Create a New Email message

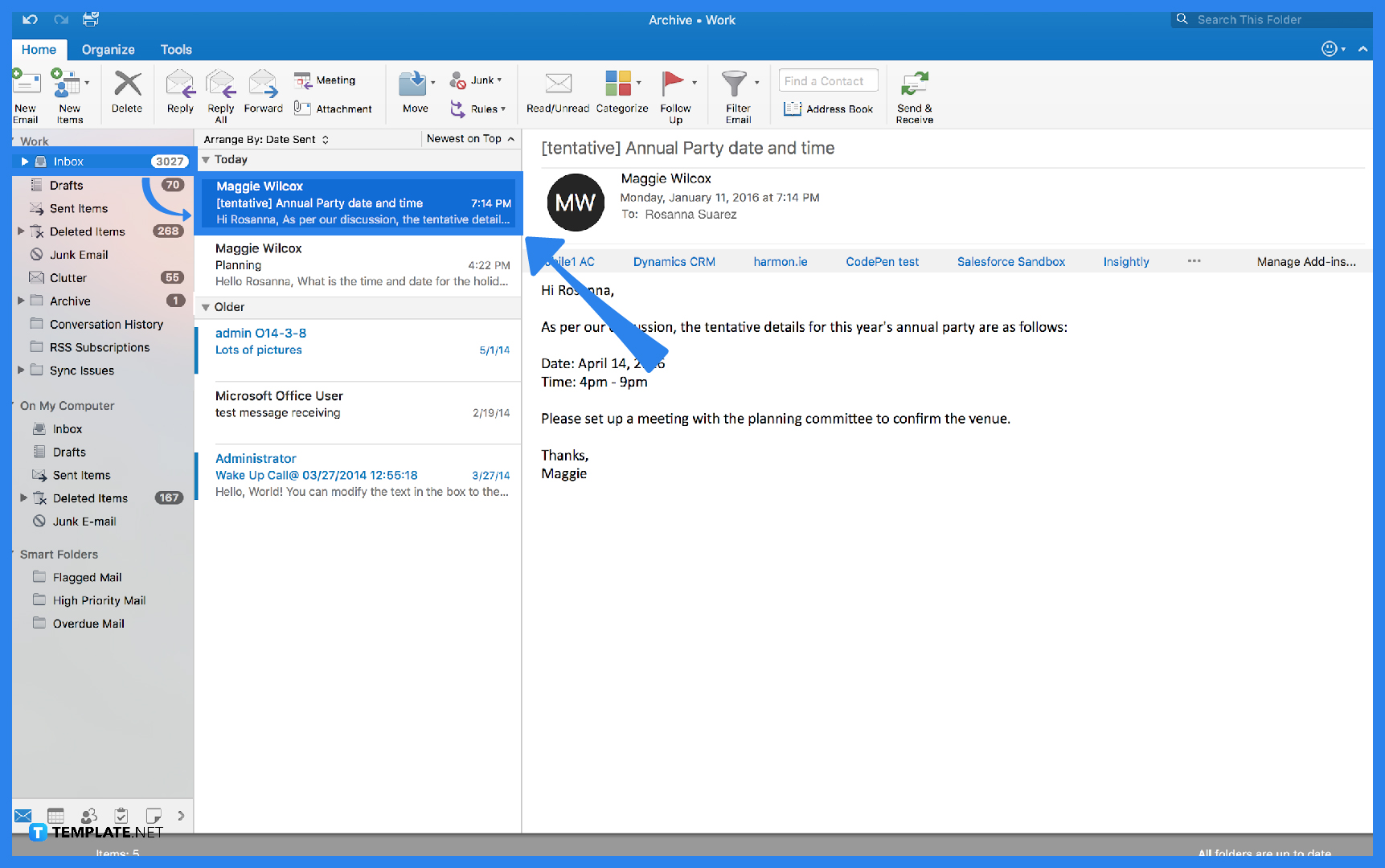coord(26,92)
